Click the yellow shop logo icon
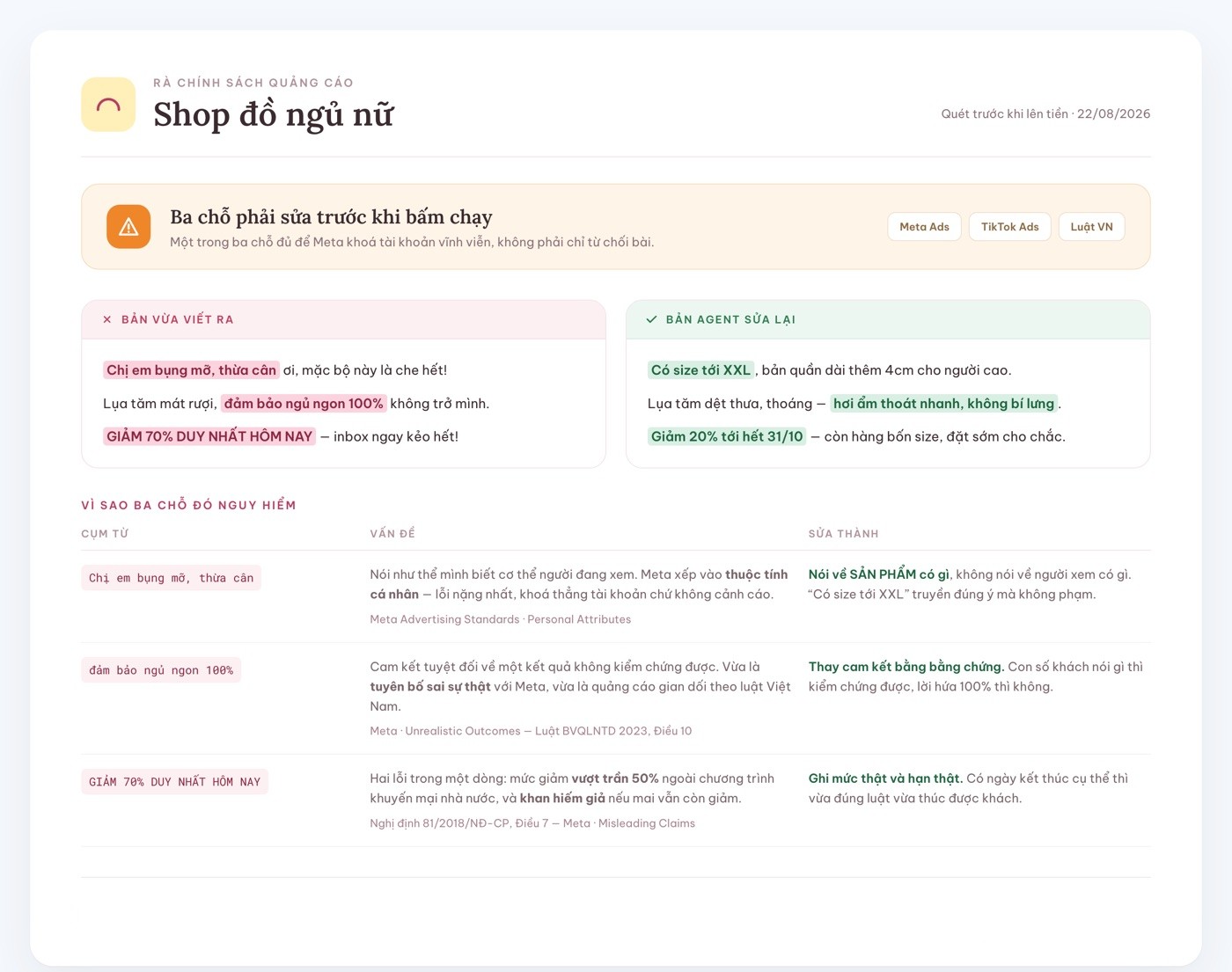 pos(108,105)
